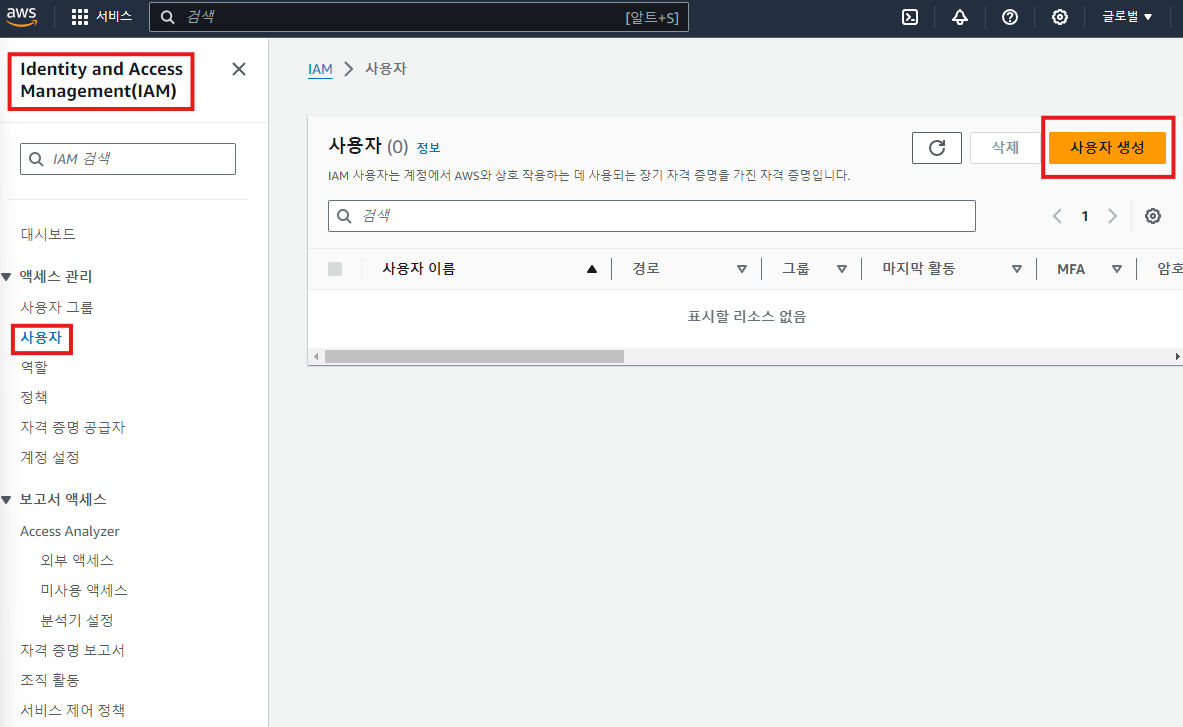Open 자격 증명 공급자 in the sidebar
The image size is (1183, 727).
point(72,428)
